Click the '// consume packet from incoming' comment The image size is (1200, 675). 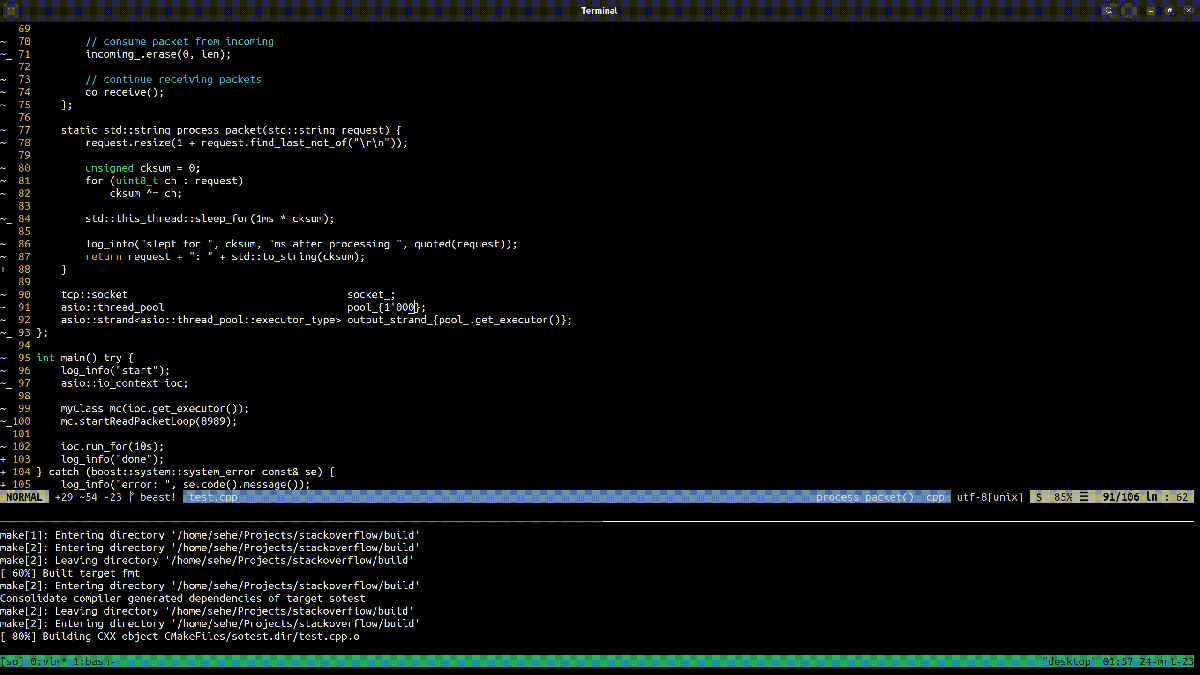tap(179, 42)
